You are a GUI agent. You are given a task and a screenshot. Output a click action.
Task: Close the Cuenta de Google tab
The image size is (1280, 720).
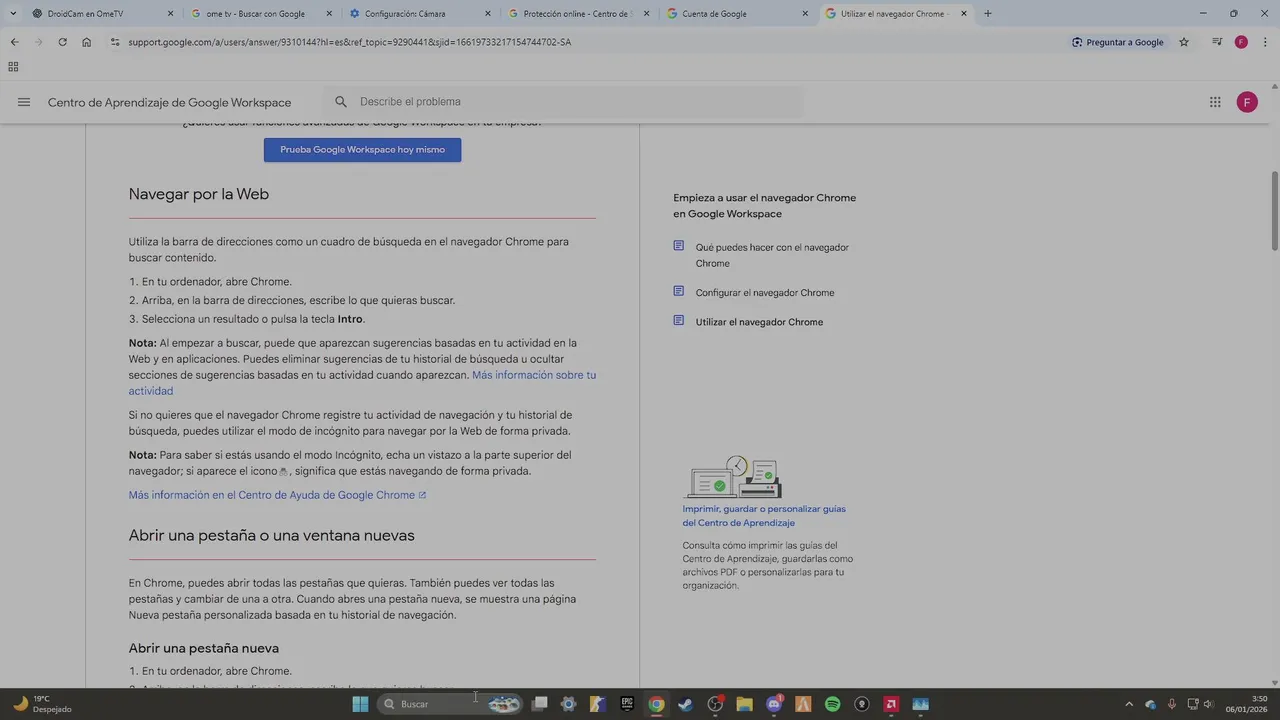(x=805, y=14)
